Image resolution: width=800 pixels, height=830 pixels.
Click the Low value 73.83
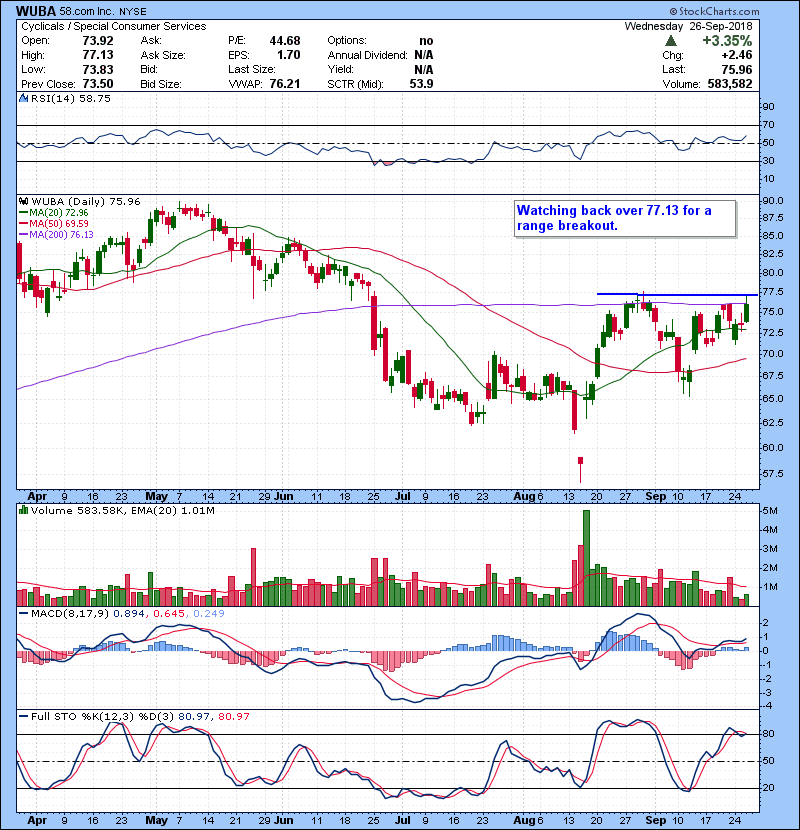pyautogui.click(x=98, y=69)
